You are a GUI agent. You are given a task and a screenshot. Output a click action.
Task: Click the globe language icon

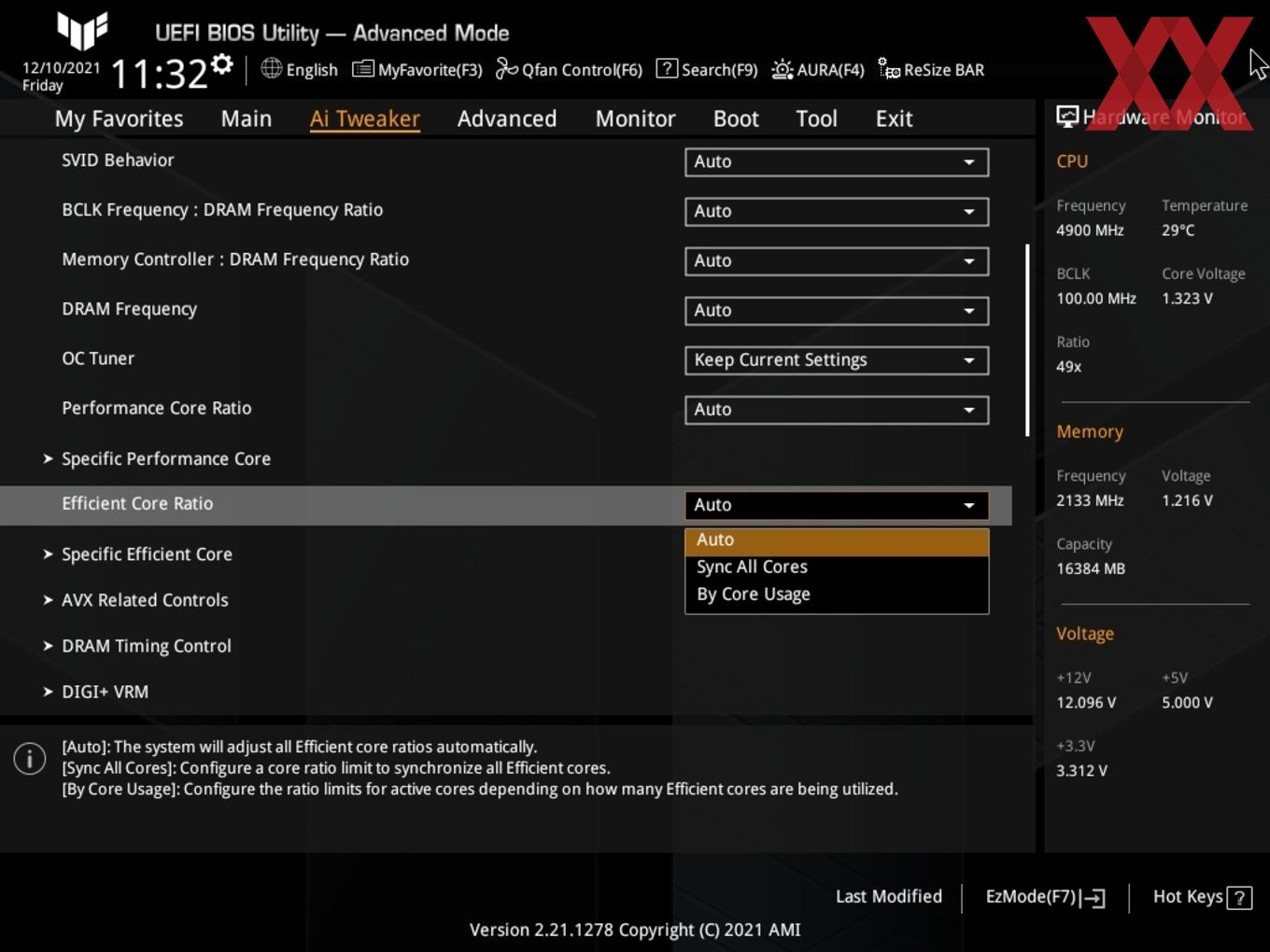coord(271,68)
